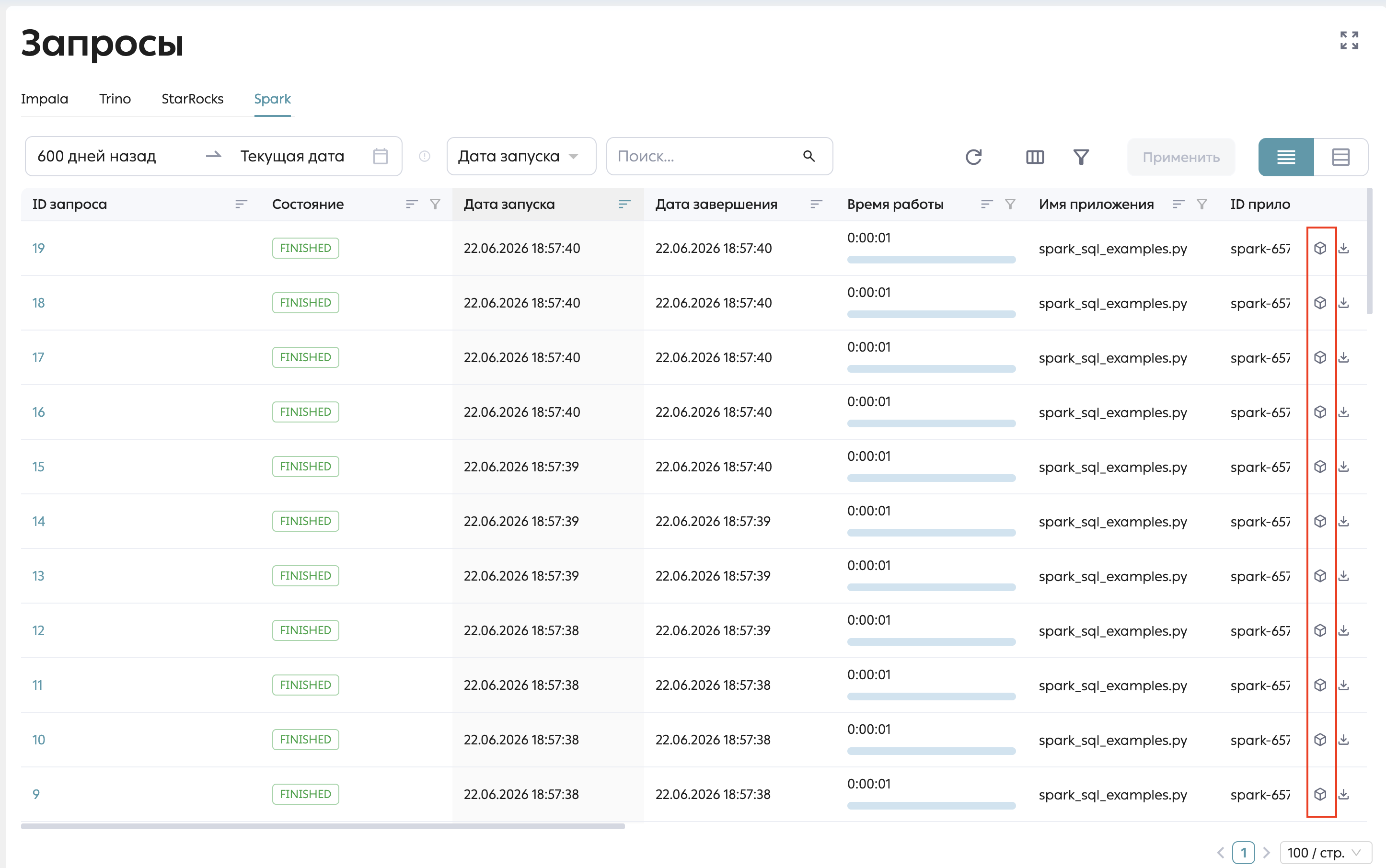Download query 14 details
This screenshot has width=1386, height=868.
(1343, 521)
